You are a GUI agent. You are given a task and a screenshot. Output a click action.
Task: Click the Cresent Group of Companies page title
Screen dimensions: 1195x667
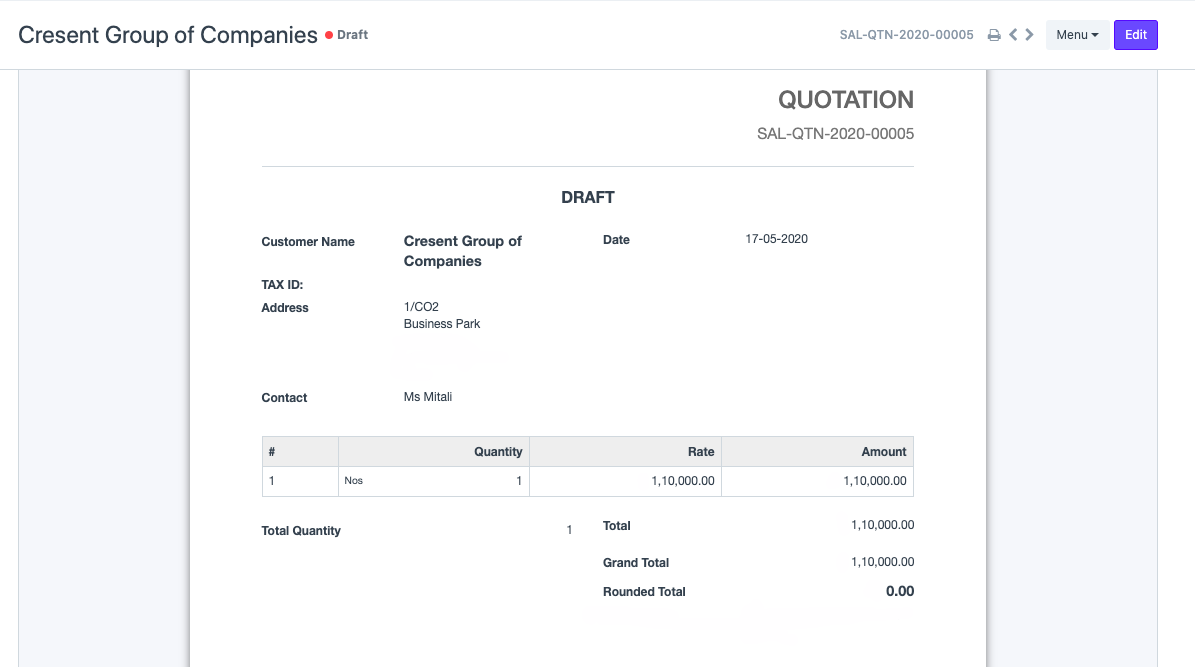pyautogui.click(x=168, y=35)
